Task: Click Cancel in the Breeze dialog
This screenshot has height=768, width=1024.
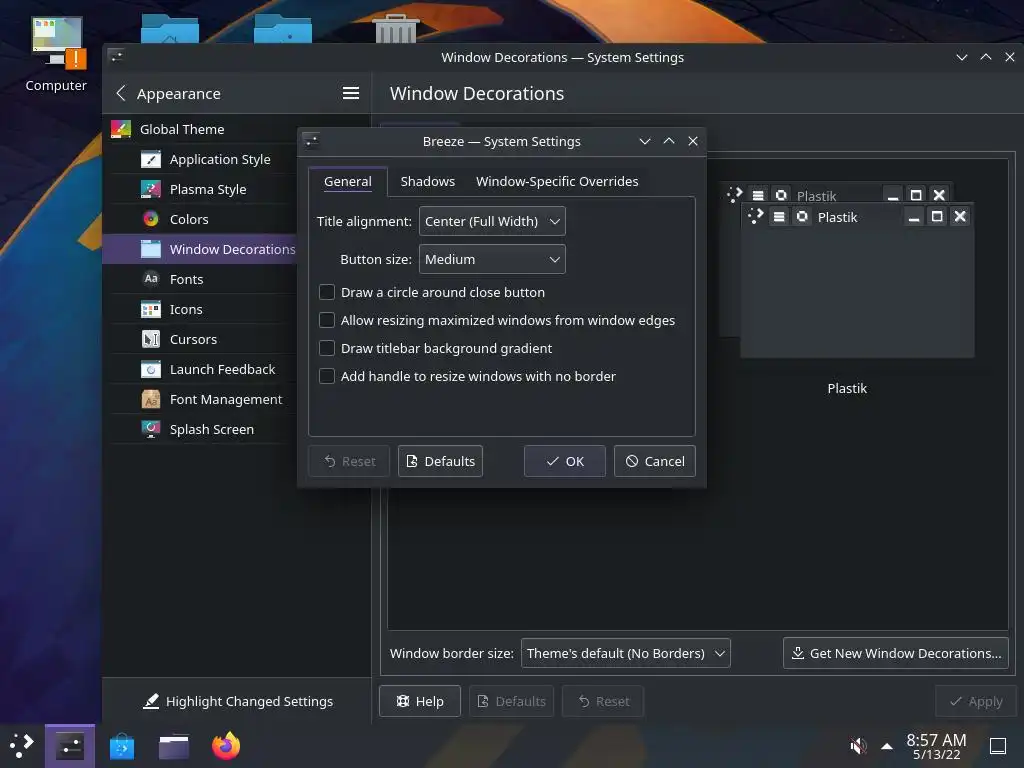Action: point(654,461)
